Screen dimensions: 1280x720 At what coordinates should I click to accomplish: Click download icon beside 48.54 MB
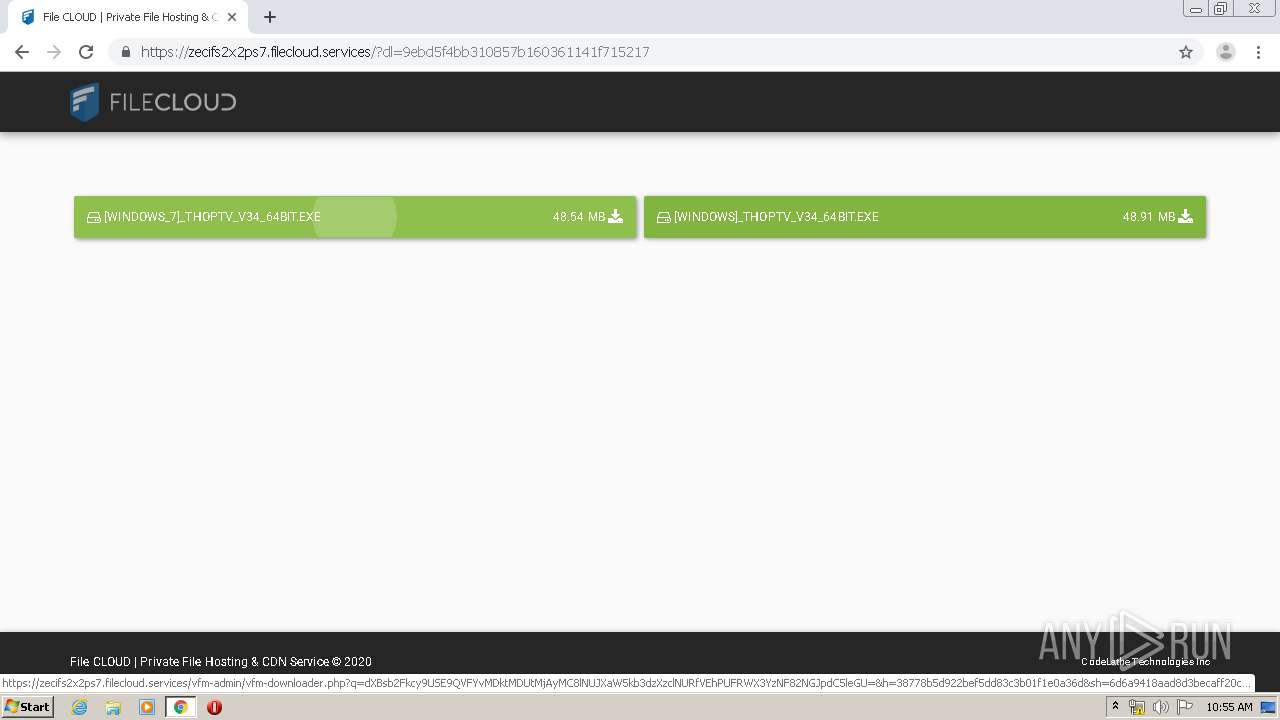tap(616, 216)
